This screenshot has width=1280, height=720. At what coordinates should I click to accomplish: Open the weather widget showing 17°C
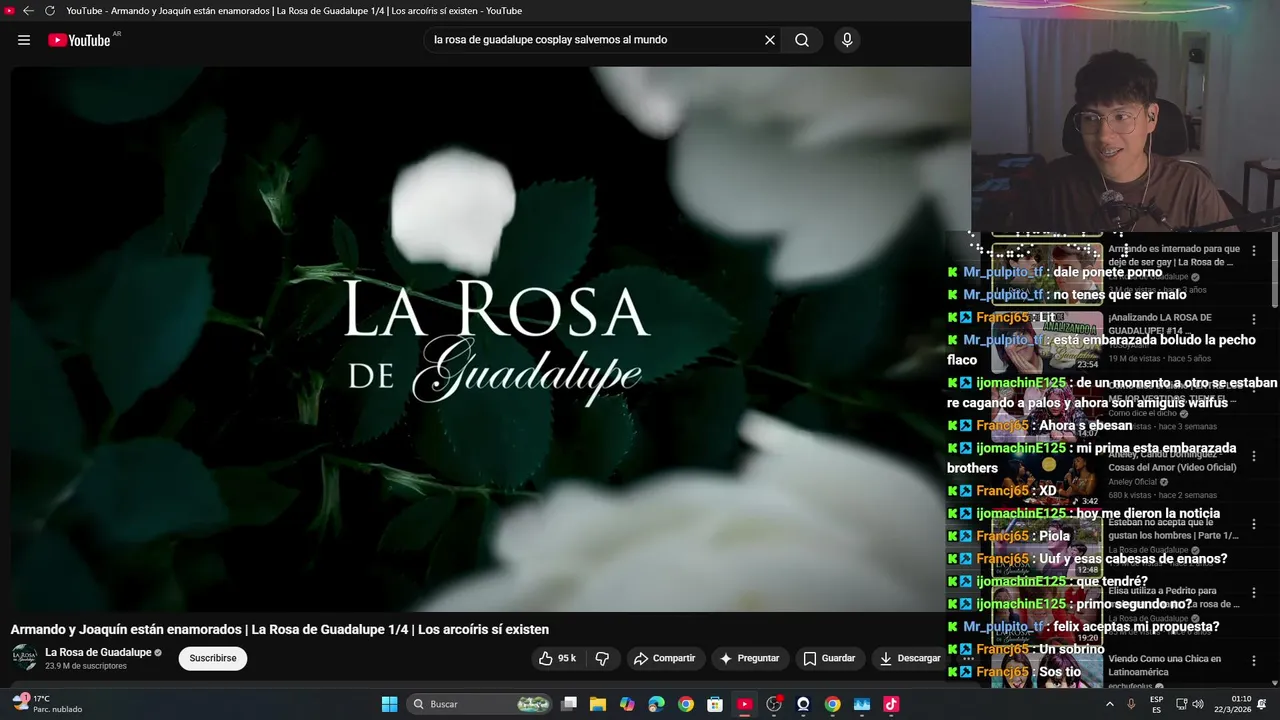(x=48, y=704)
